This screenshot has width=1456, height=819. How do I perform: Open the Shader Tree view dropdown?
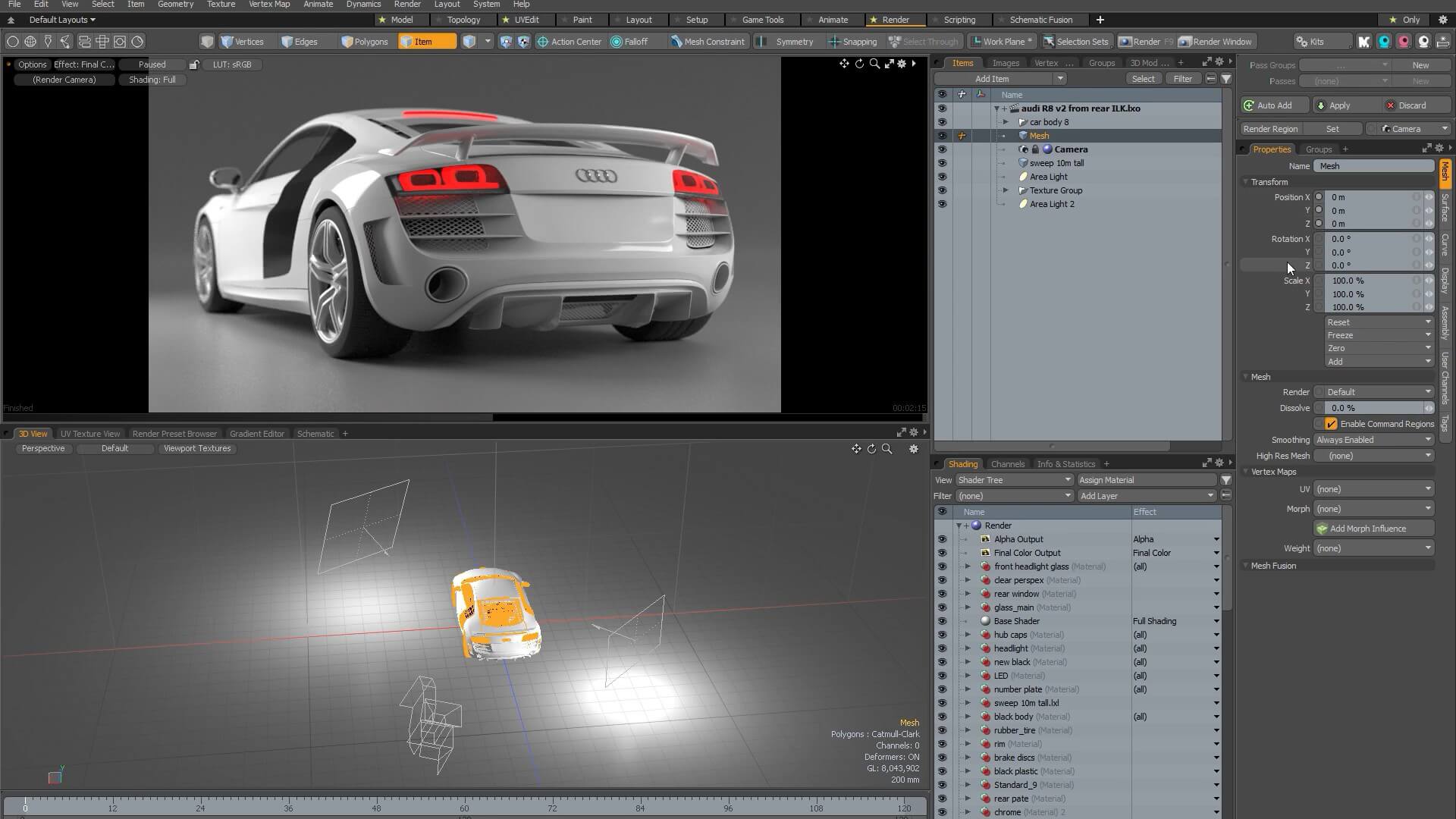[1014, 480]
